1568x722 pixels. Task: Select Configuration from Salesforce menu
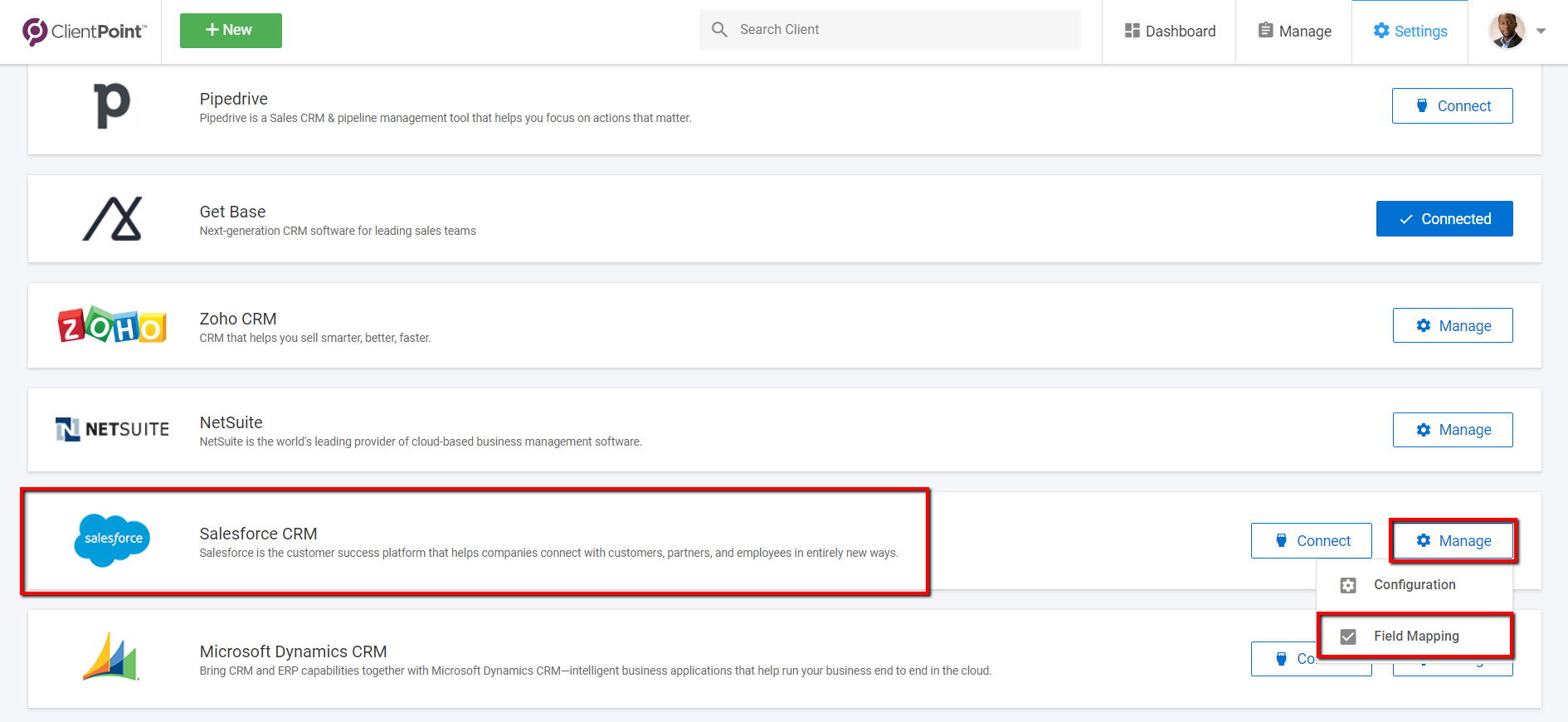(1415, 585)
